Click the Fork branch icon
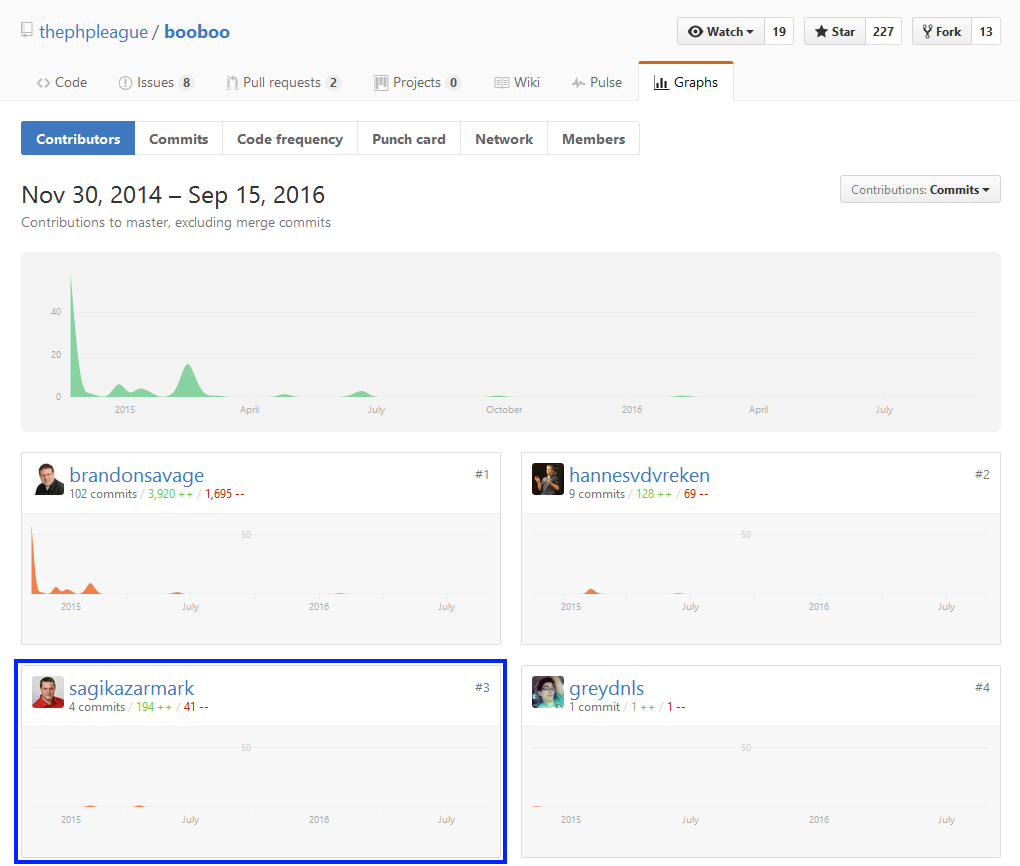The width and height of the screenshot is (1020, 866). 928,31
